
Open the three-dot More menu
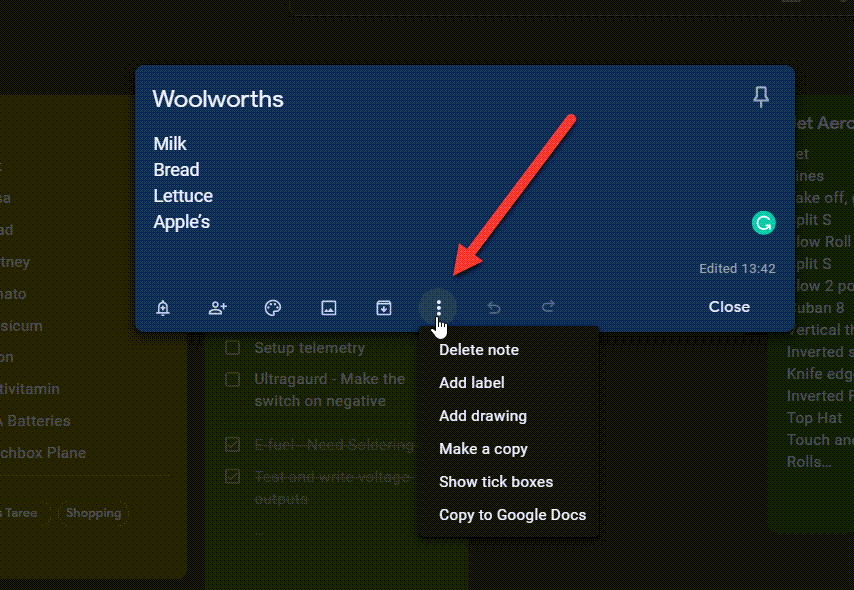tap(438, 308)
